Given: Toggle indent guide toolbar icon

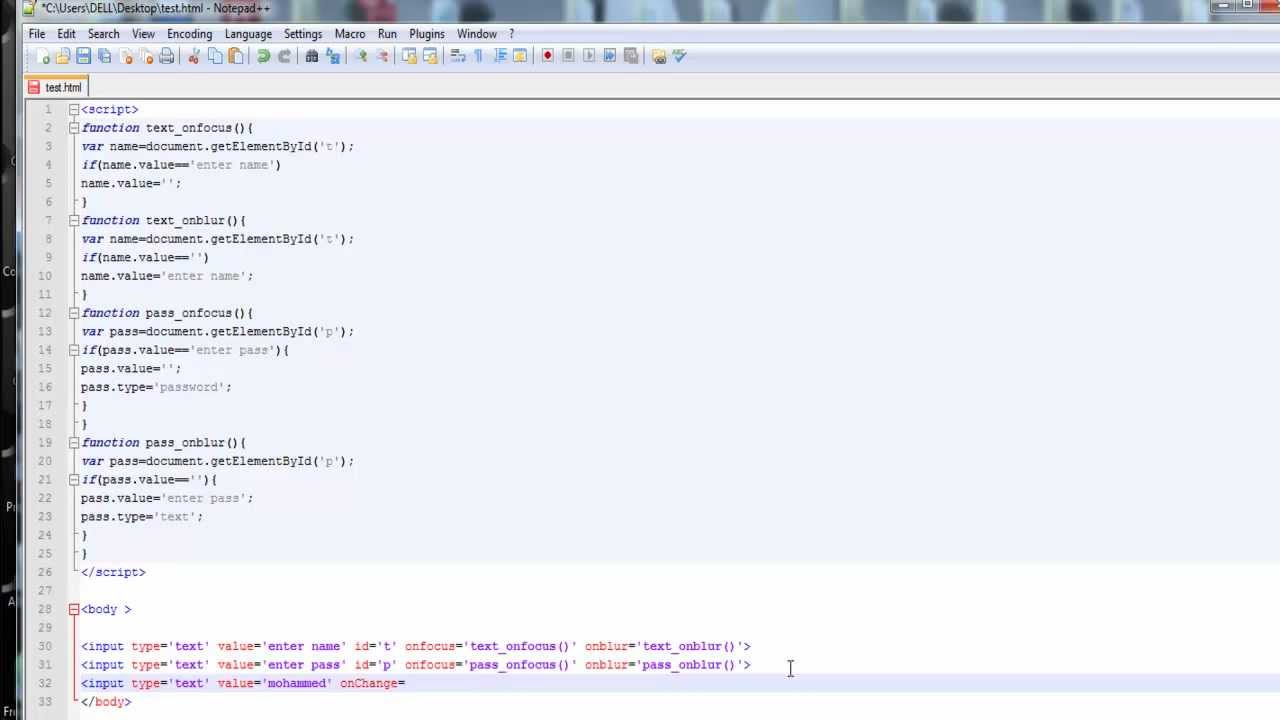Looking at the screenshot, I should pos(499,56).
